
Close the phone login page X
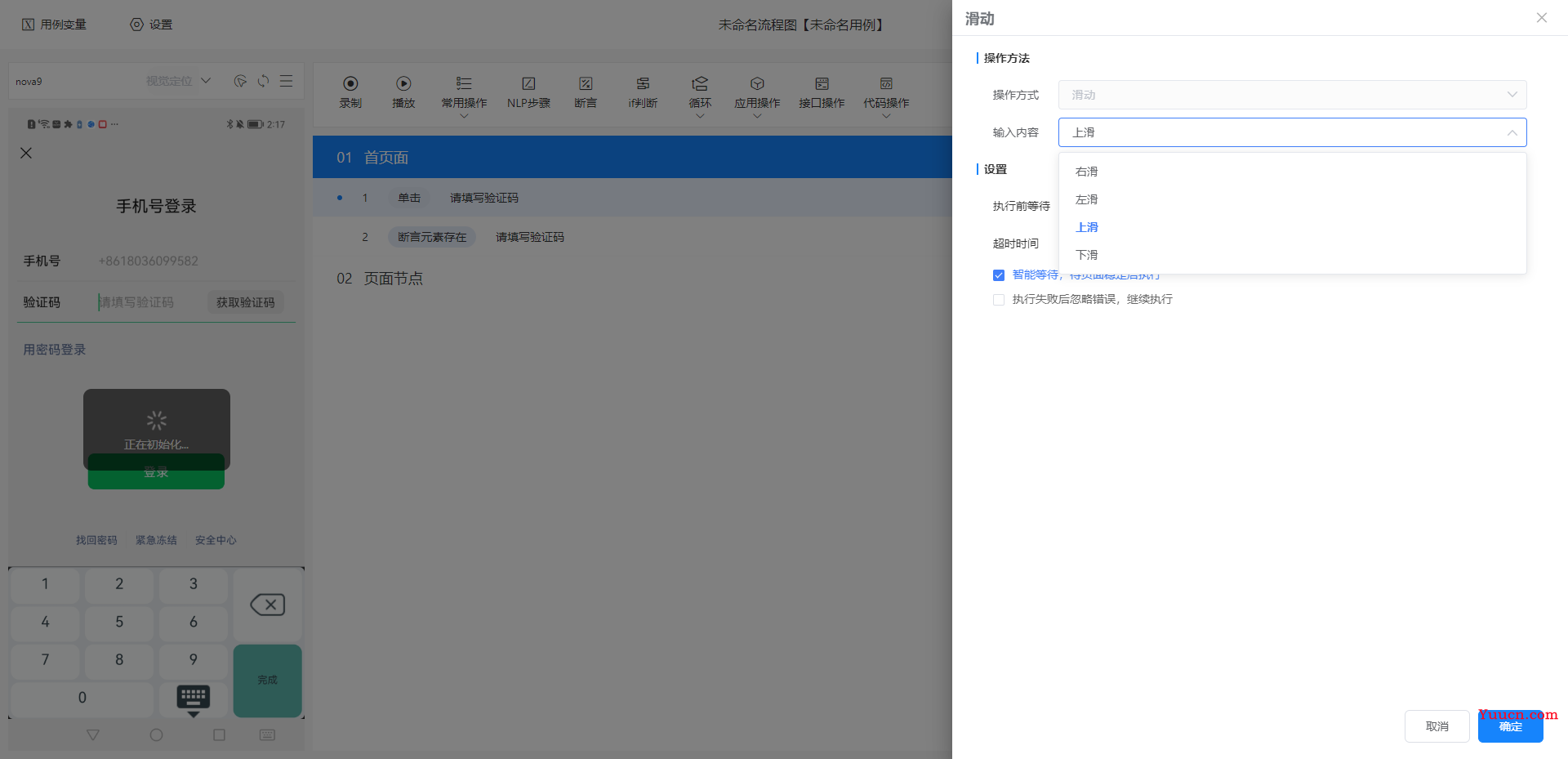(26, 153)
